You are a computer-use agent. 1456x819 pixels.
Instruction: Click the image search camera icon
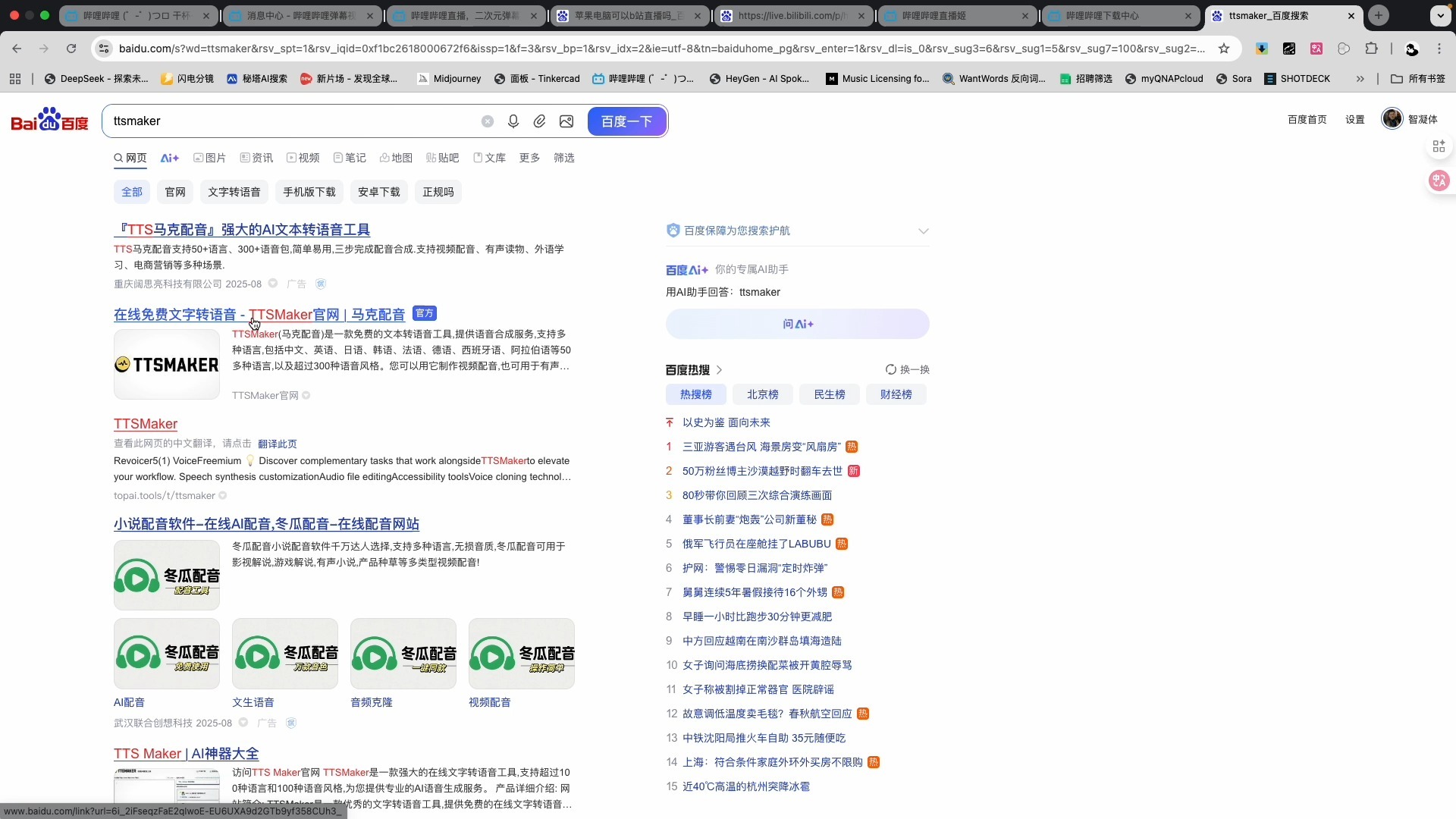click(566, 121)
